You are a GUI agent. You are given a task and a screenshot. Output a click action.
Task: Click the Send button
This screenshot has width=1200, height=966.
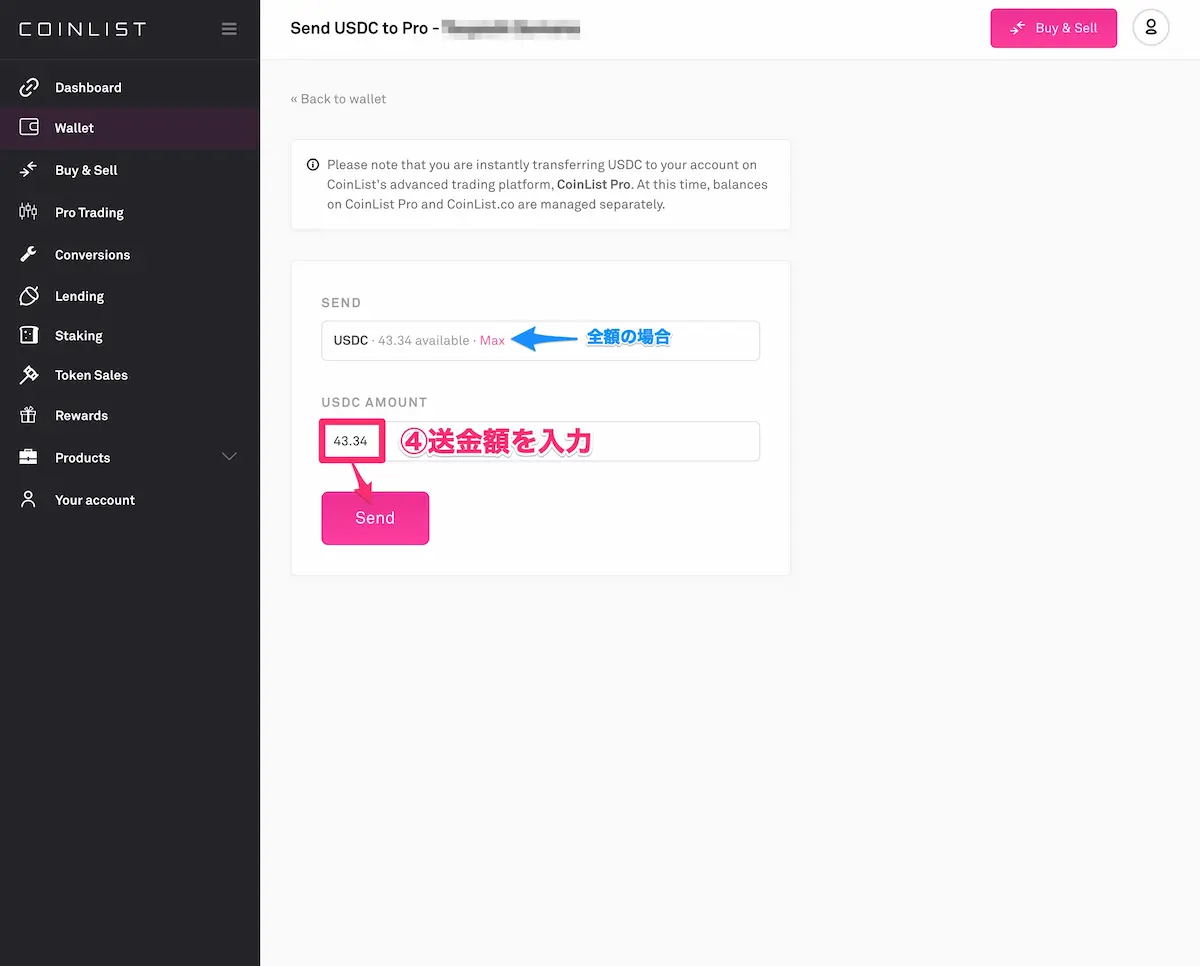(x=375, y=518)
